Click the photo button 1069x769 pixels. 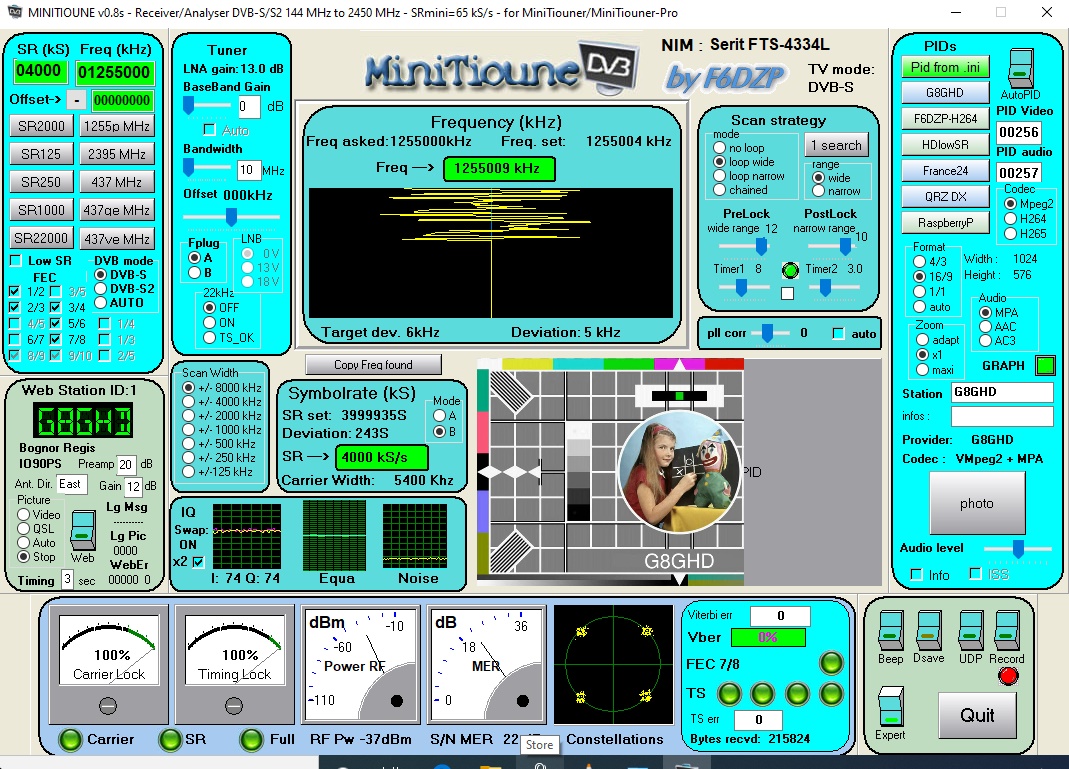(977, 503)
